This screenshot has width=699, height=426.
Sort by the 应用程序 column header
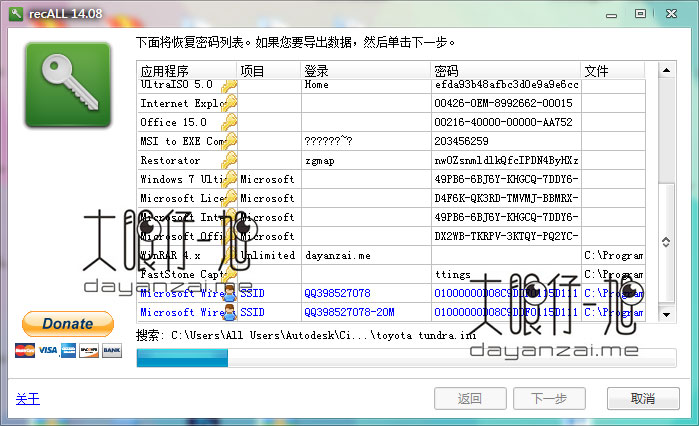tap(187, 70)
